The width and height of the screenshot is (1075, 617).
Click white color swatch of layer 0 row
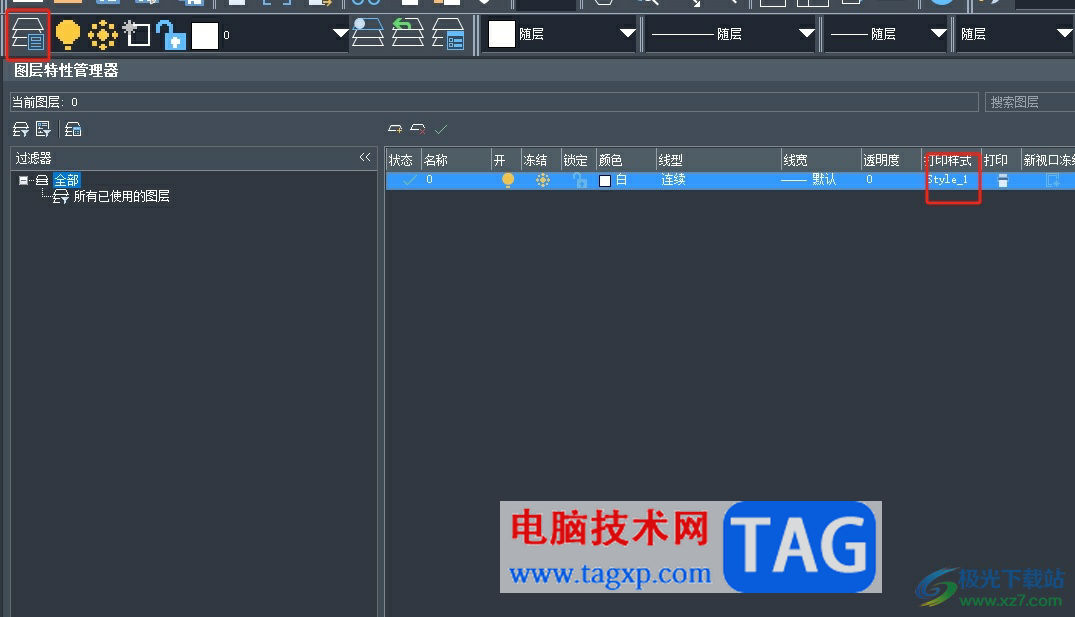click(605, 180)
